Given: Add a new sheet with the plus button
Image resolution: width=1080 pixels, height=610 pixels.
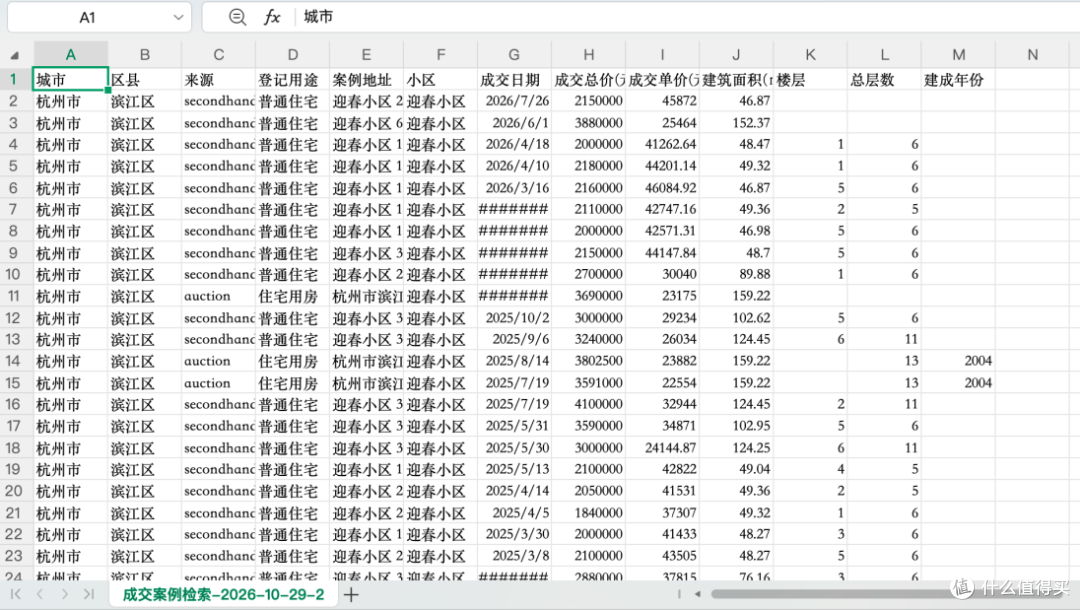Looking at the screenshot, I should click(x=351, y=595).
